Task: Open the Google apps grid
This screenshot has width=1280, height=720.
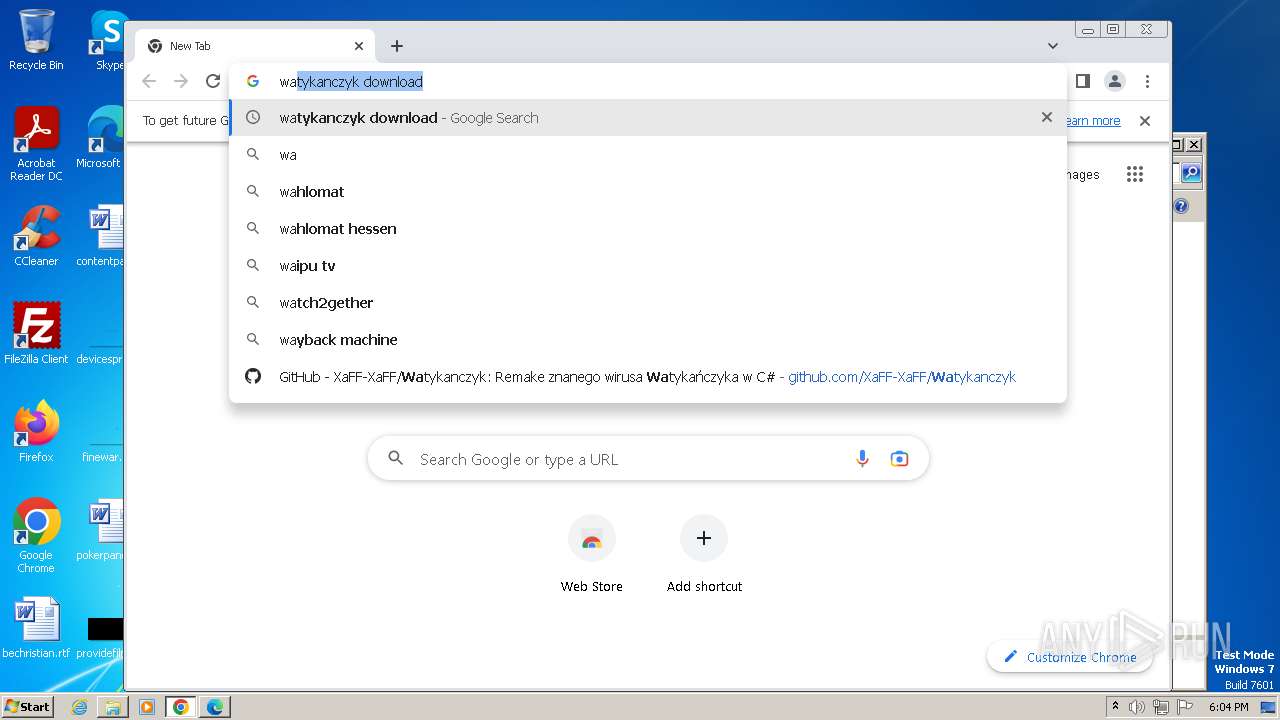Action: [1134, 174]
